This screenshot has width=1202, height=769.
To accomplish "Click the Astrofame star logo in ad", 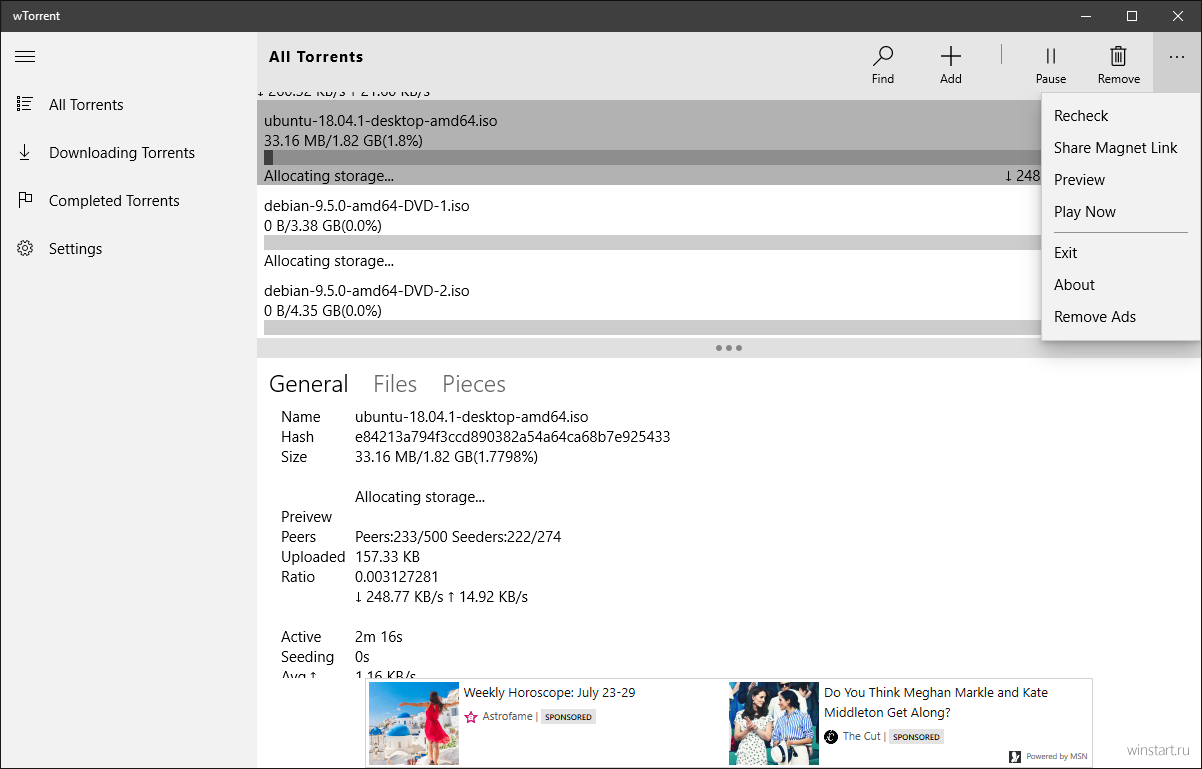I will click(x=471, y=717).
